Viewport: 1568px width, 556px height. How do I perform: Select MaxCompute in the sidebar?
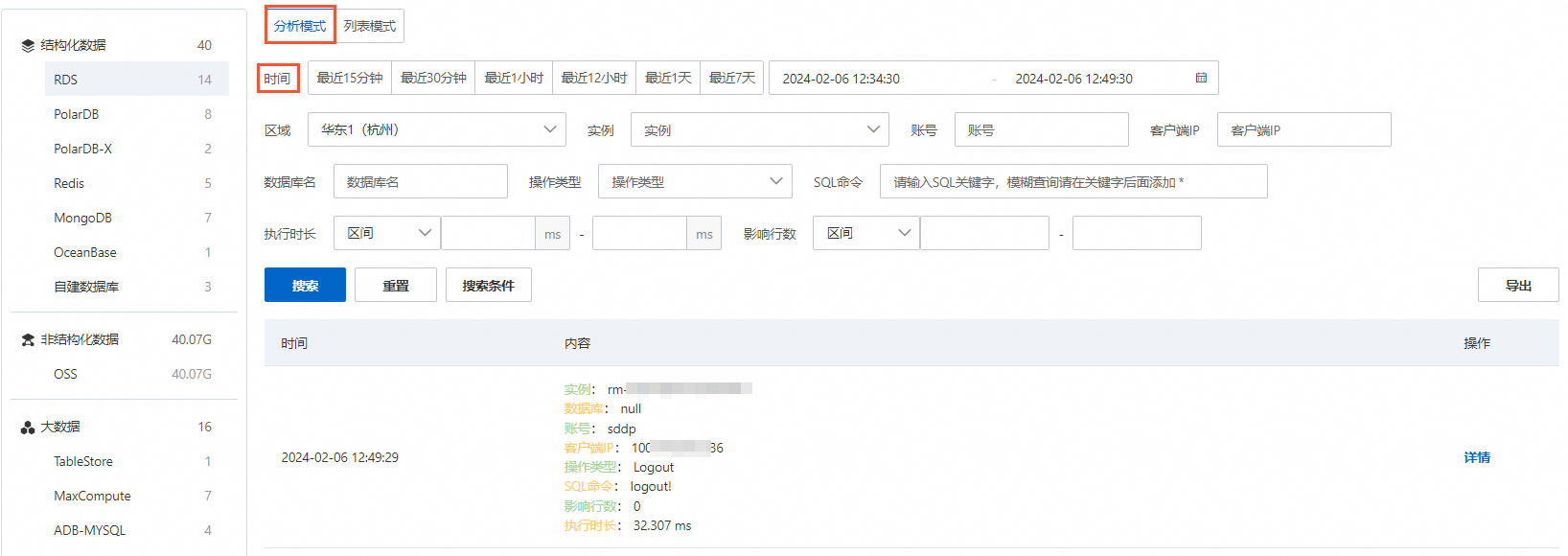[137, 496]
